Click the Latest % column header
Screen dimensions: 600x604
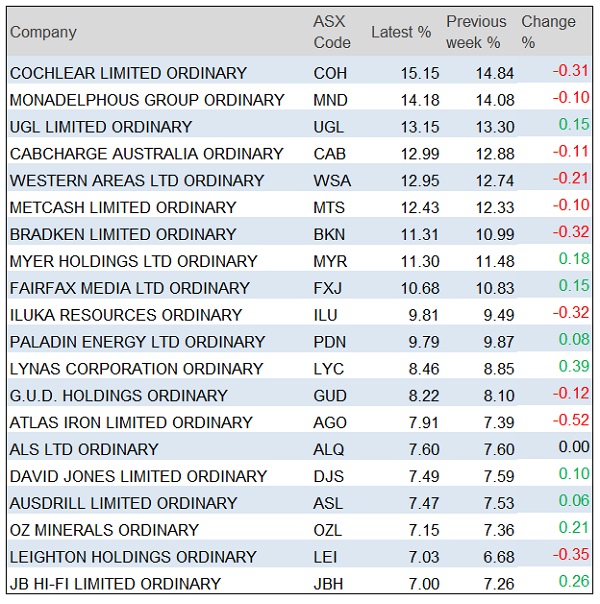click(x=400, y=32)
